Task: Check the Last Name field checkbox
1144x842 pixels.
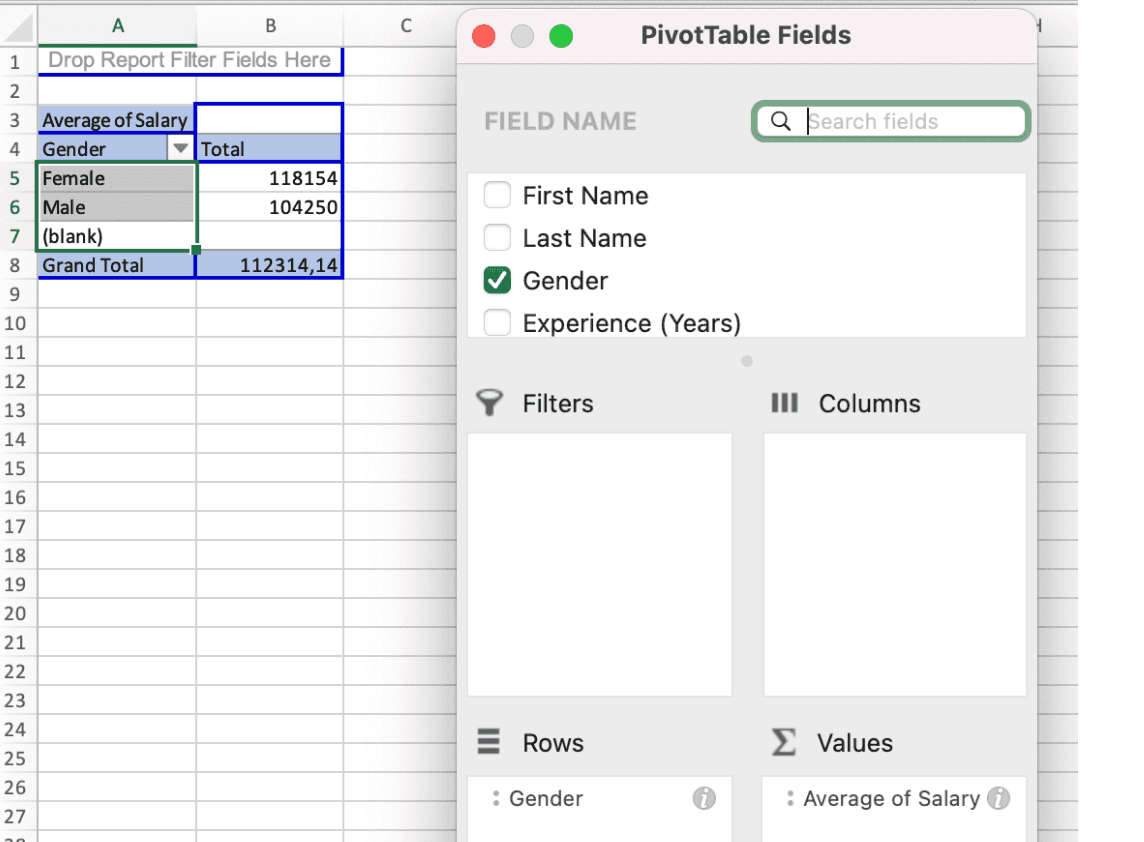Action: 497,238
